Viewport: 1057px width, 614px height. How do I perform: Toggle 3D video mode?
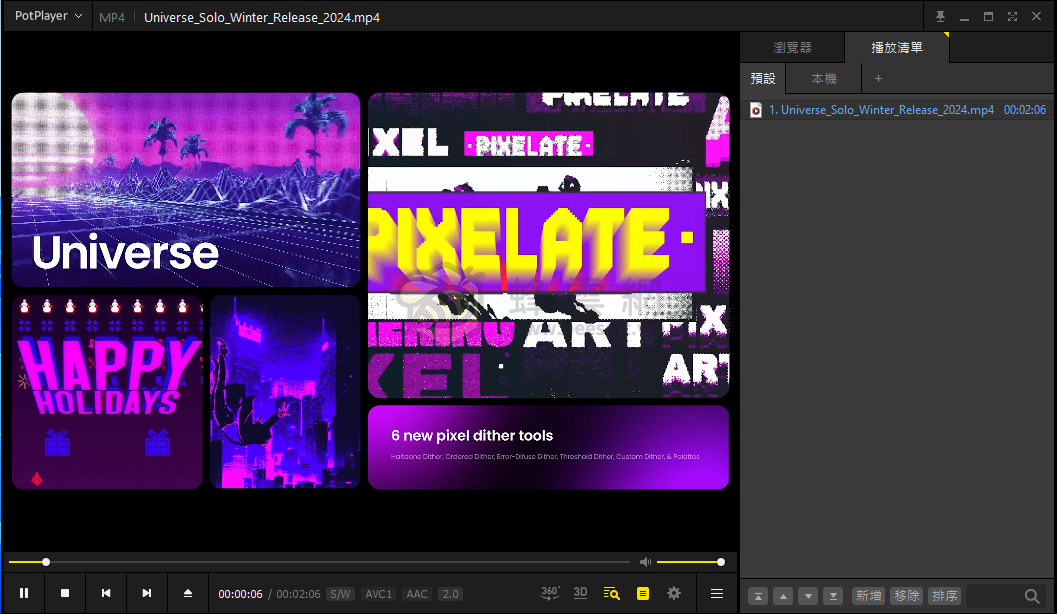coord(580,593)
